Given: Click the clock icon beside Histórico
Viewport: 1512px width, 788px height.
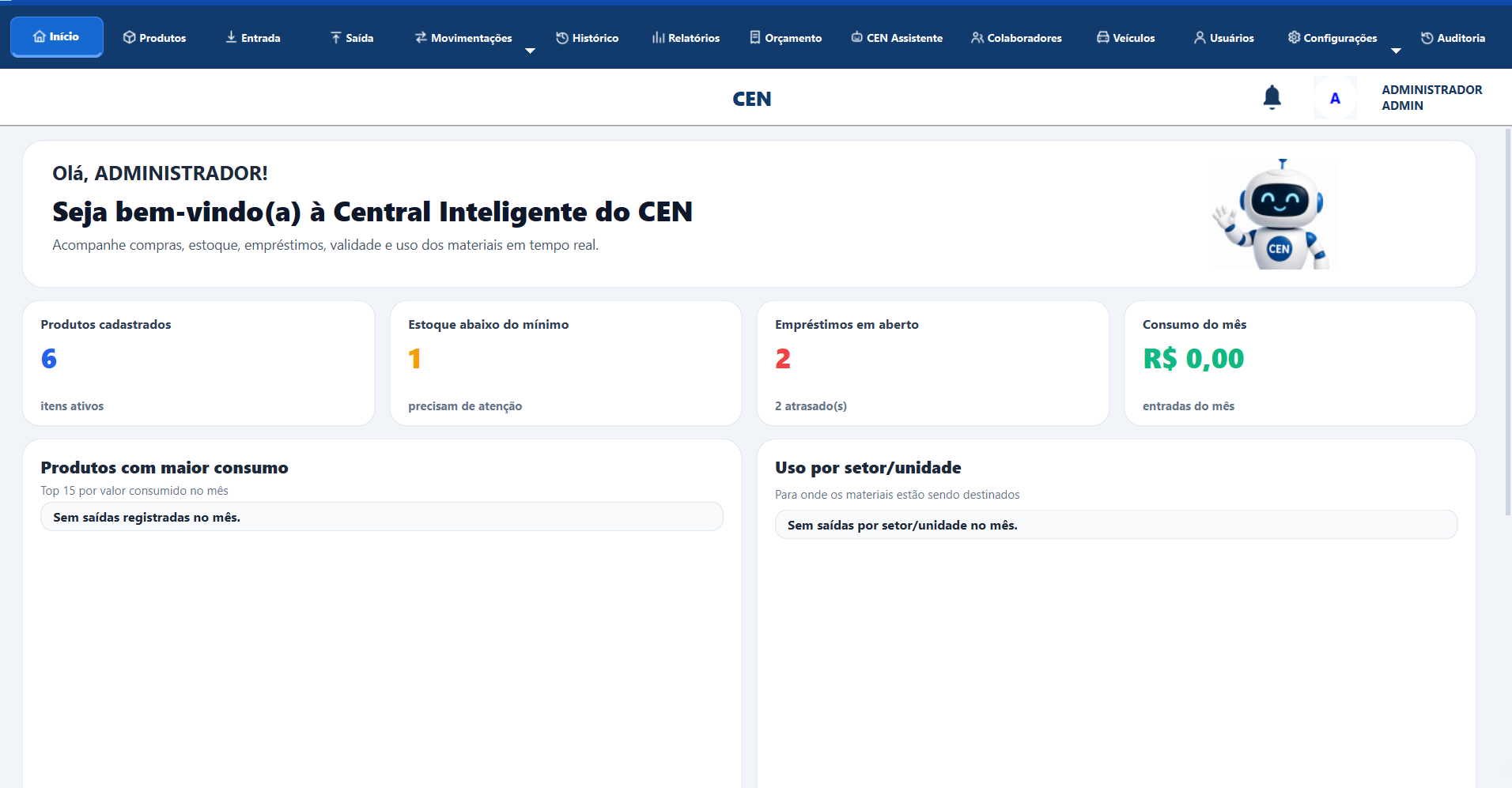Looking at the screenshot, I should (562, 38).
